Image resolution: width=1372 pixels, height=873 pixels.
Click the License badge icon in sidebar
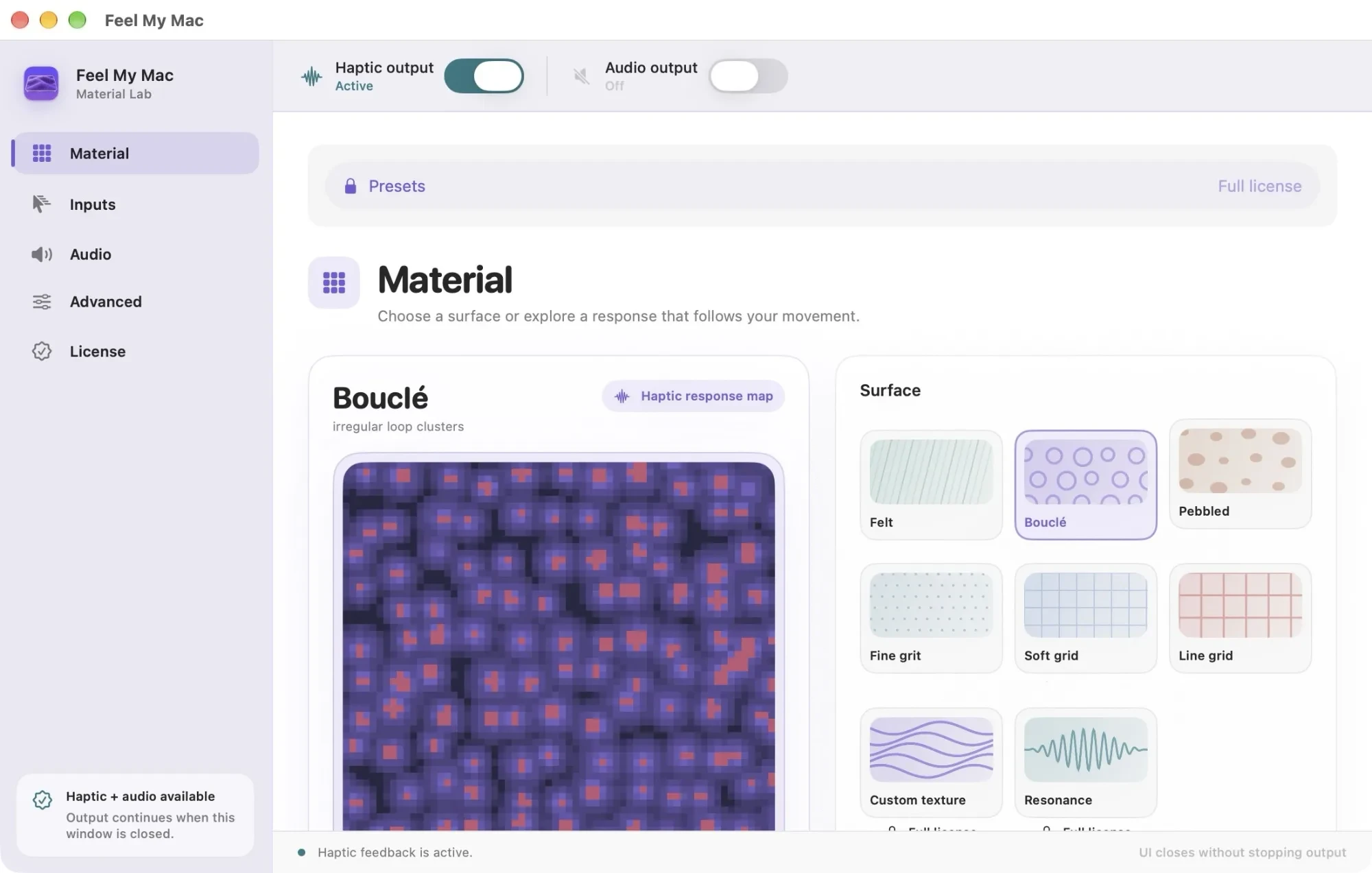coord(42,351)
